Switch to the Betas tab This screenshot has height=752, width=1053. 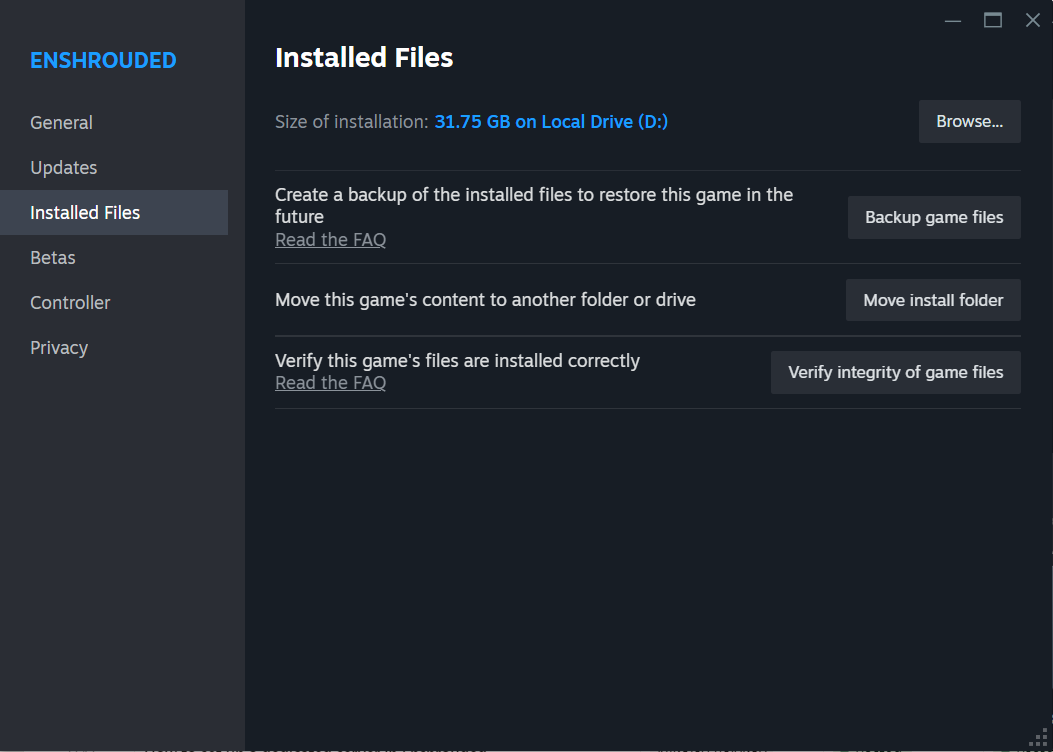(x=52, y=257)
